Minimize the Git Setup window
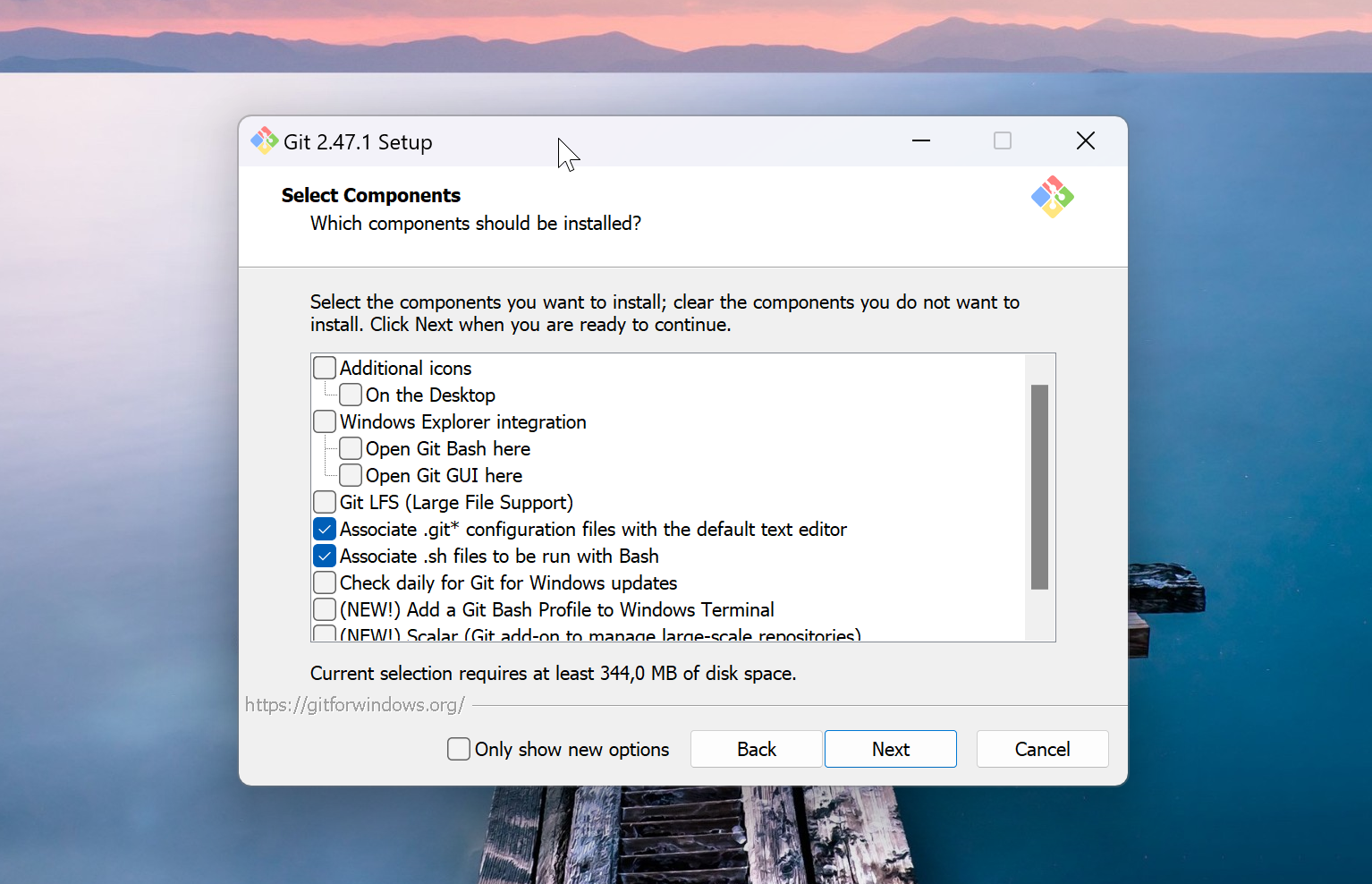The image size is (1372, 884). tap(921, 140)
